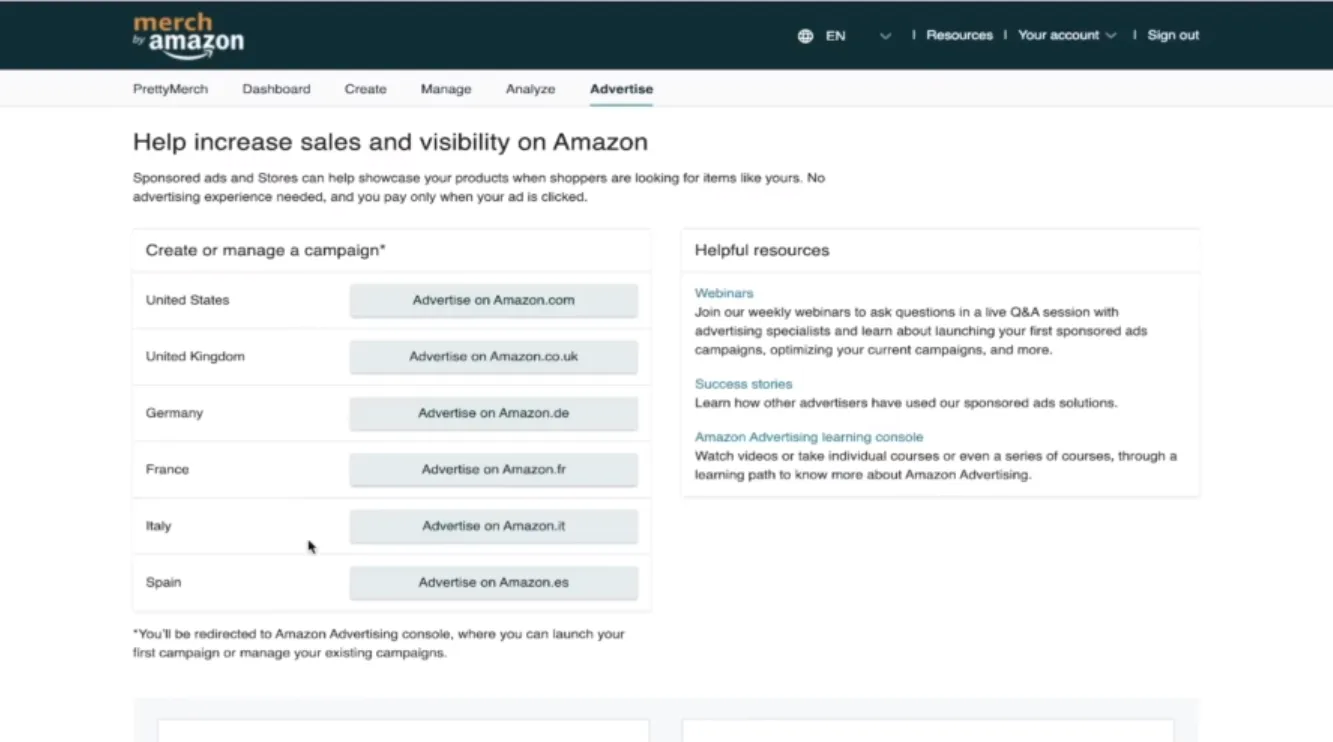The image size is (1333, 742).
Task: Expand the EN language dropdown chevron
Action: (885, 36)
